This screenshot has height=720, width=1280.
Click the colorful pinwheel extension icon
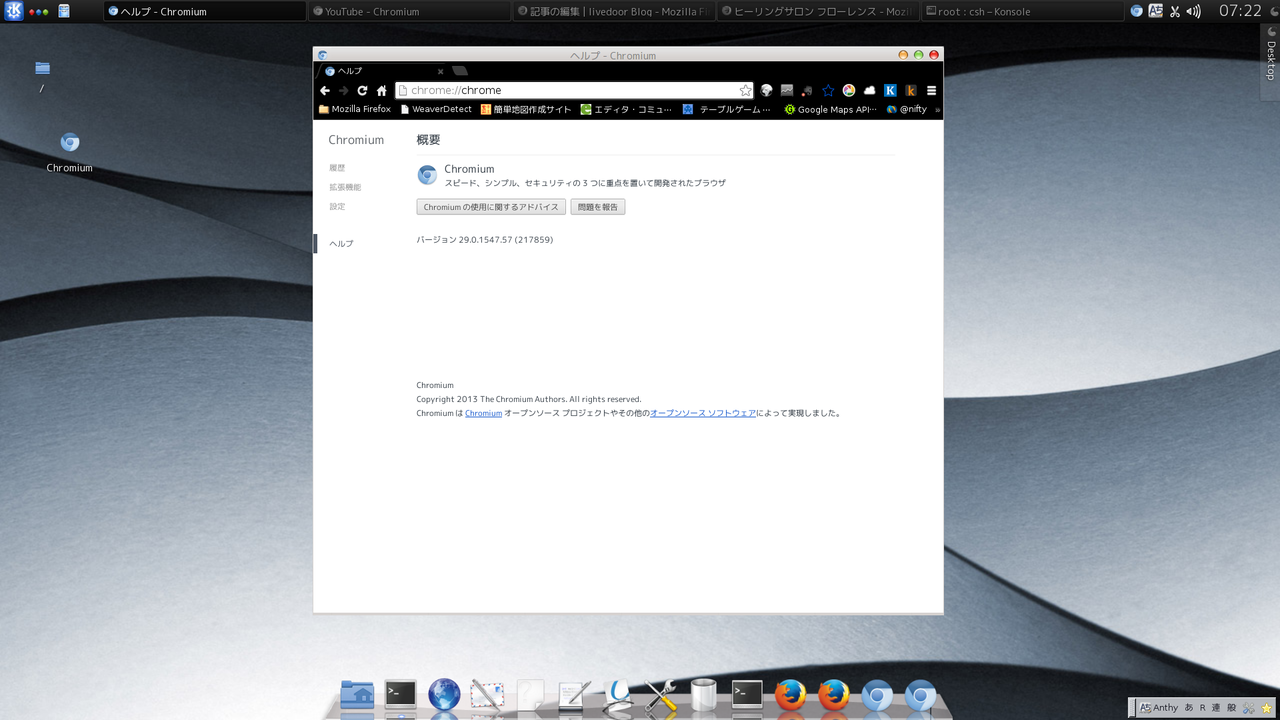pyautogui.click(x=849, y=90)
